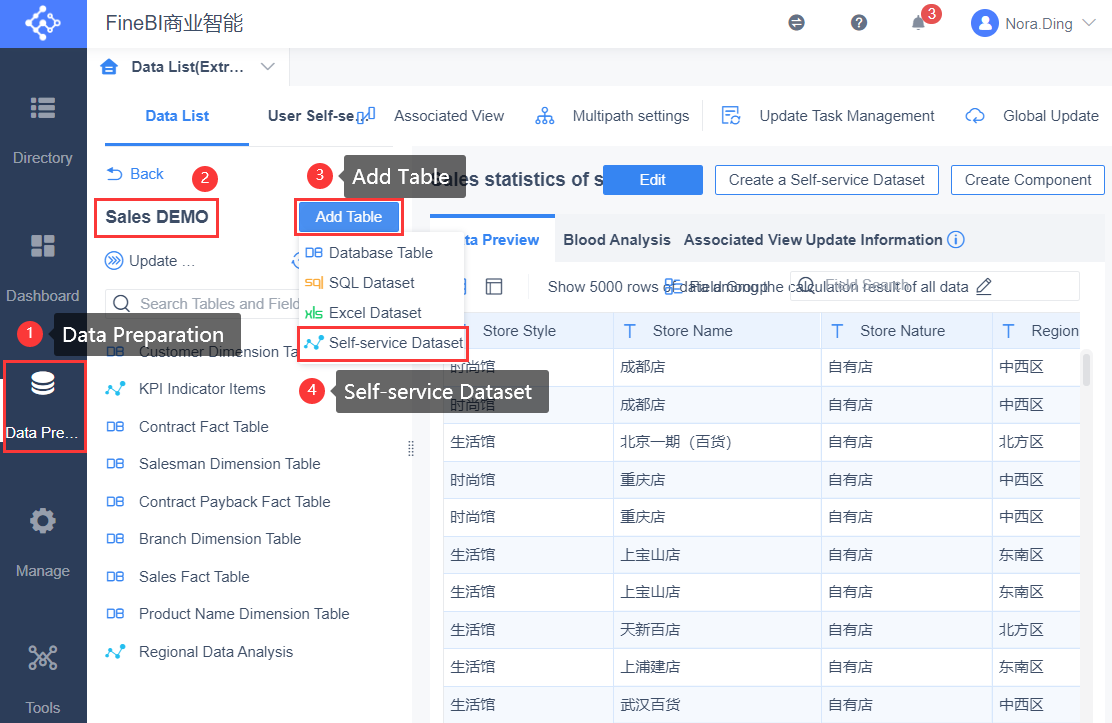This screenshot has height=723, width=1112.
Task: Open the Associated View link
Action: pos(449,116)
